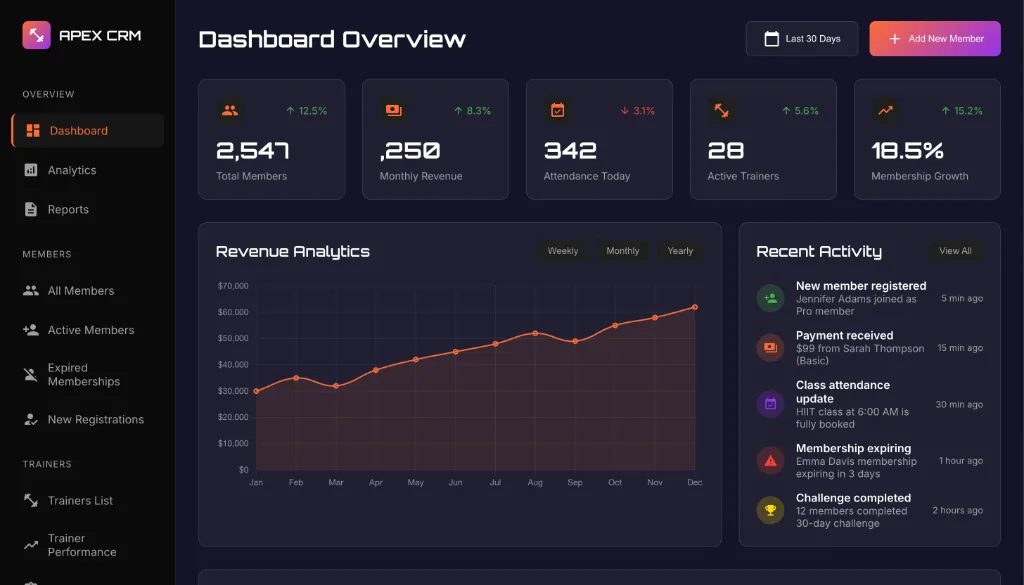Click 'Class attendance update' activity title

pyautogui.click(x=842, y=392)
